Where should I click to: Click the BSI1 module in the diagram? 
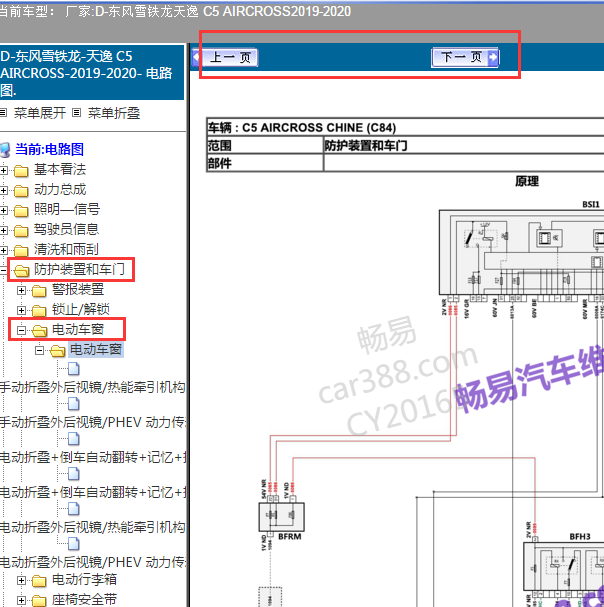point(522,253)
